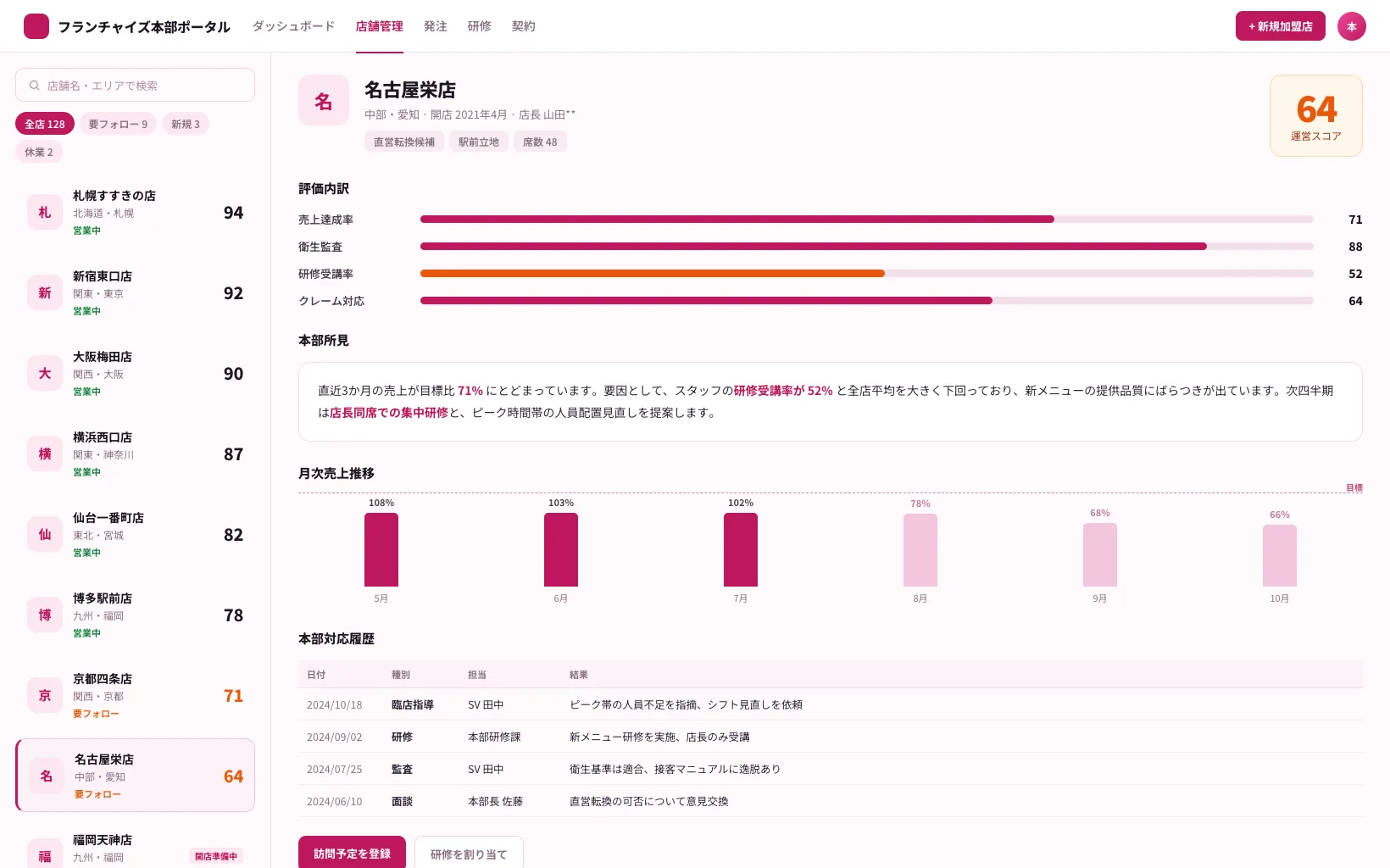Click the 席数 48 tag

(x=540, y=142)
